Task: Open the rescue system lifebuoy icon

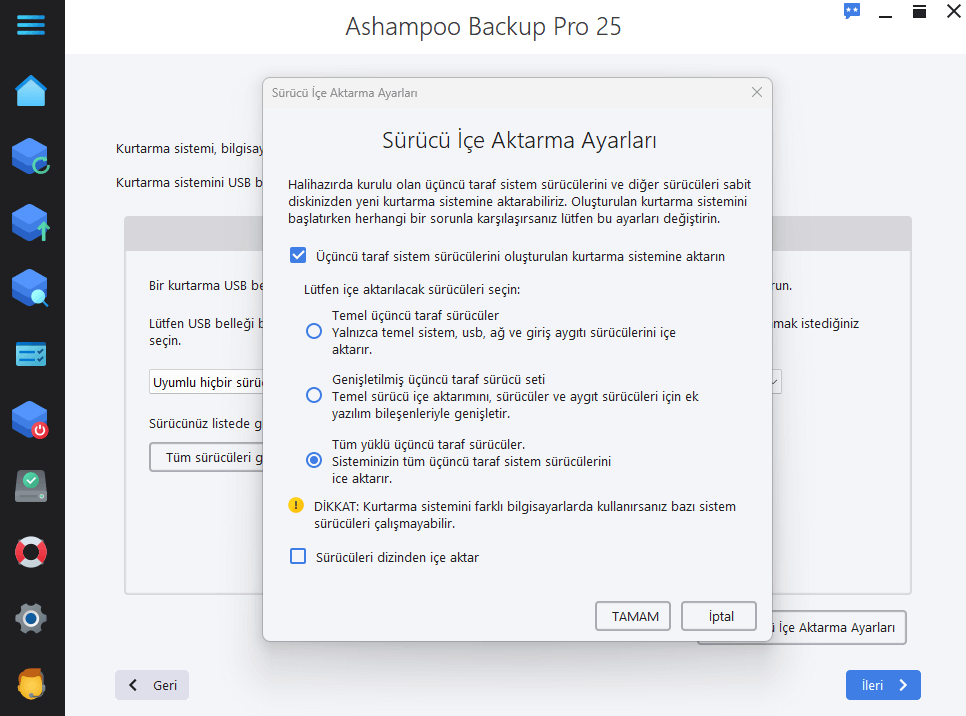Action: click(31, 552)
